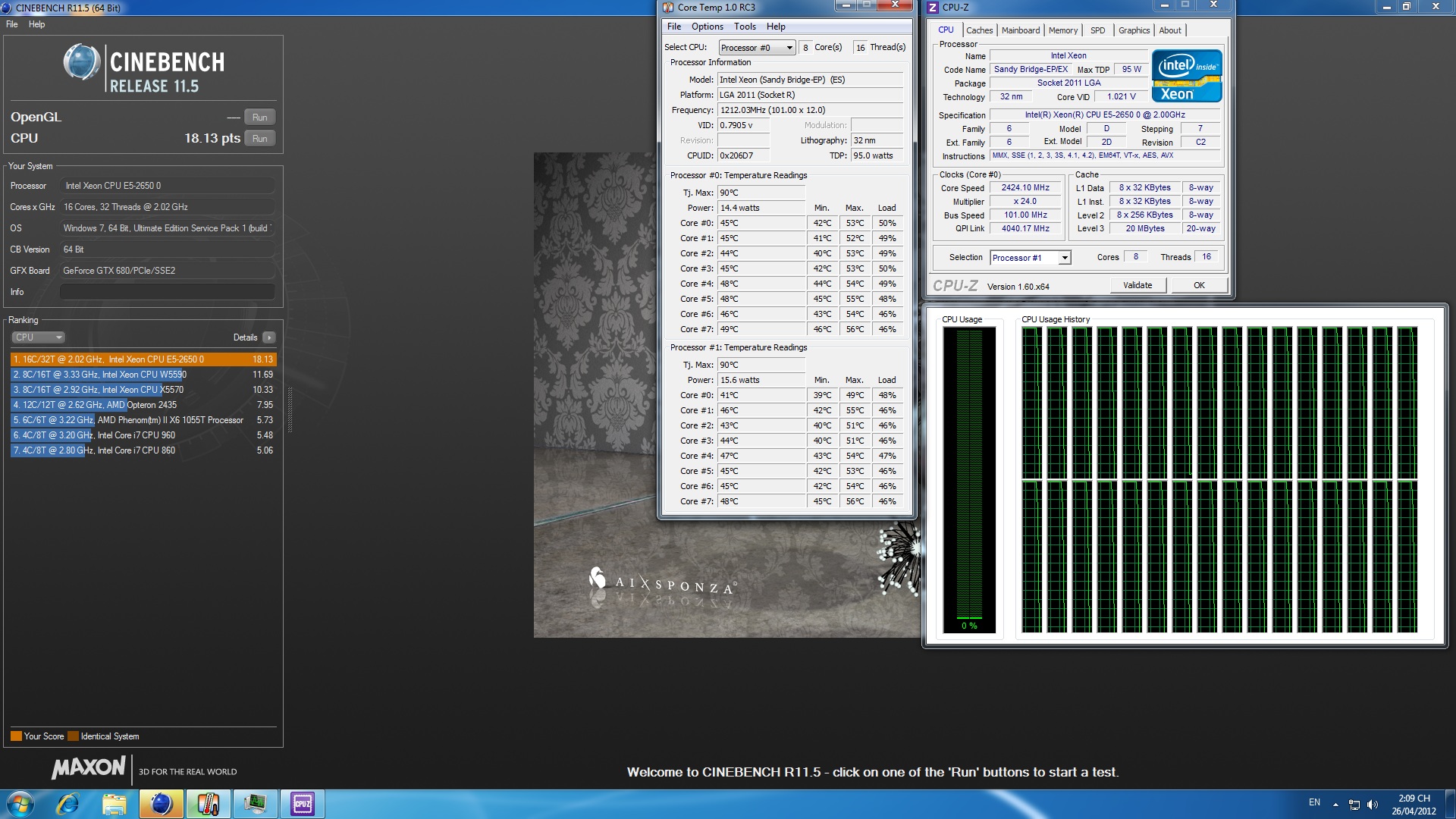Click CPU-Z Validate button

coord(1137,286)
